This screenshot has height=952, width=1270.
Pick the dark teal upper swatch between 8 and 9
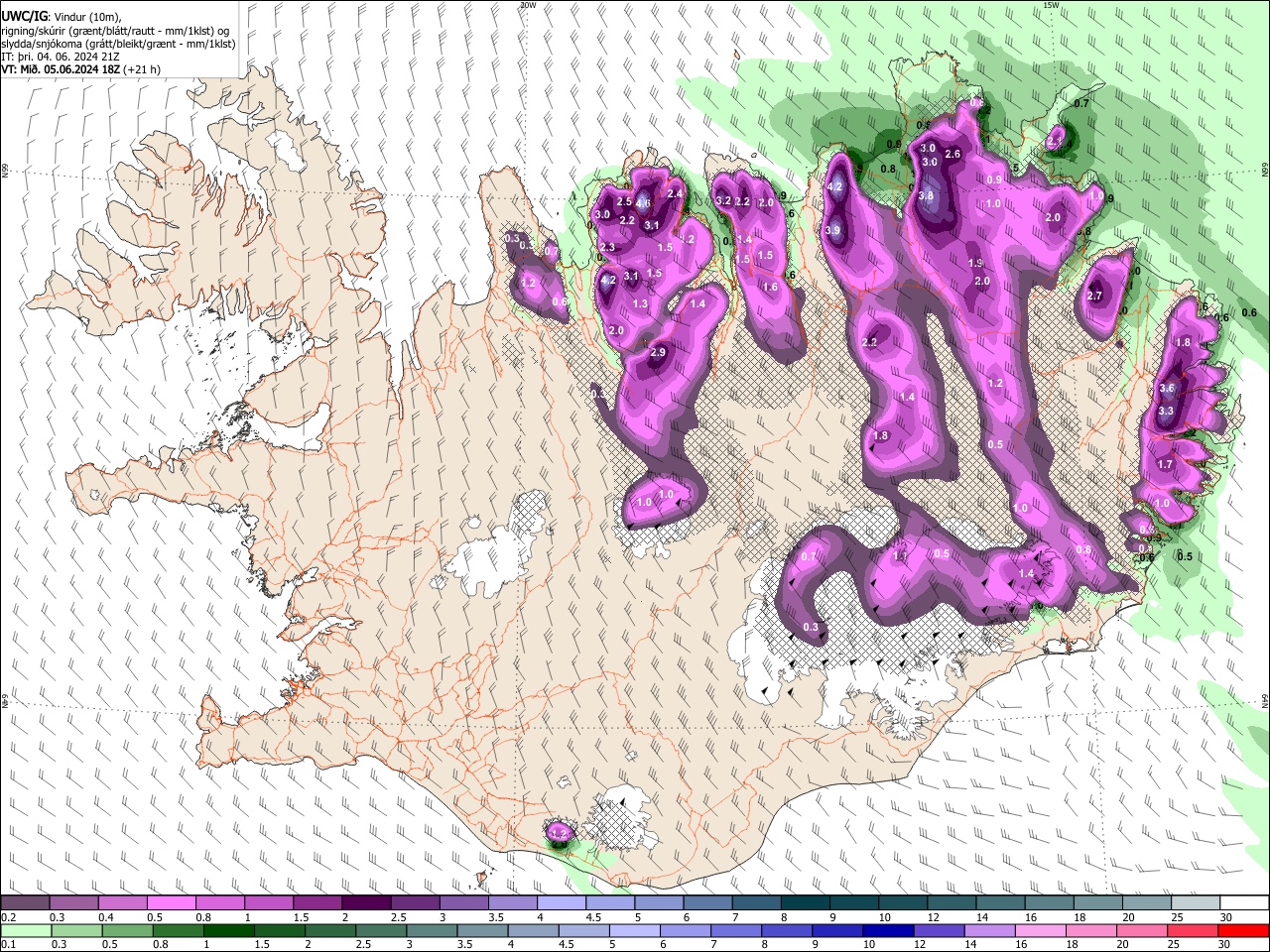[806, 903]
